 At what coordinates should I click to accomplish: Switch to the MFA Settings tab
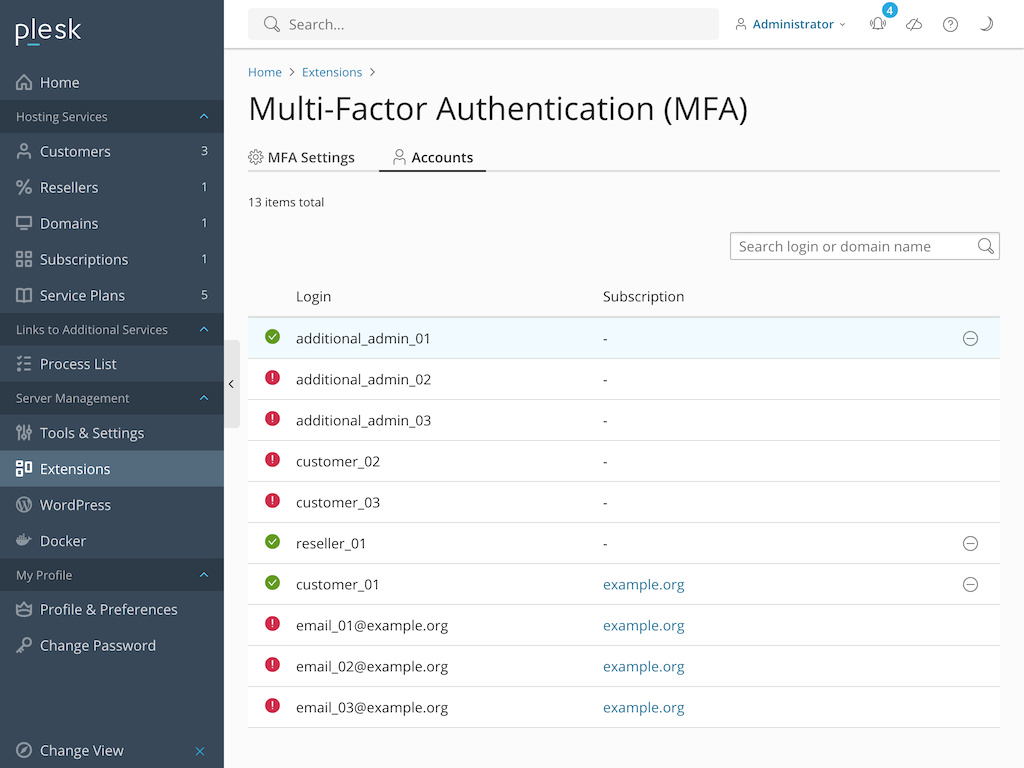pos(301,157)
